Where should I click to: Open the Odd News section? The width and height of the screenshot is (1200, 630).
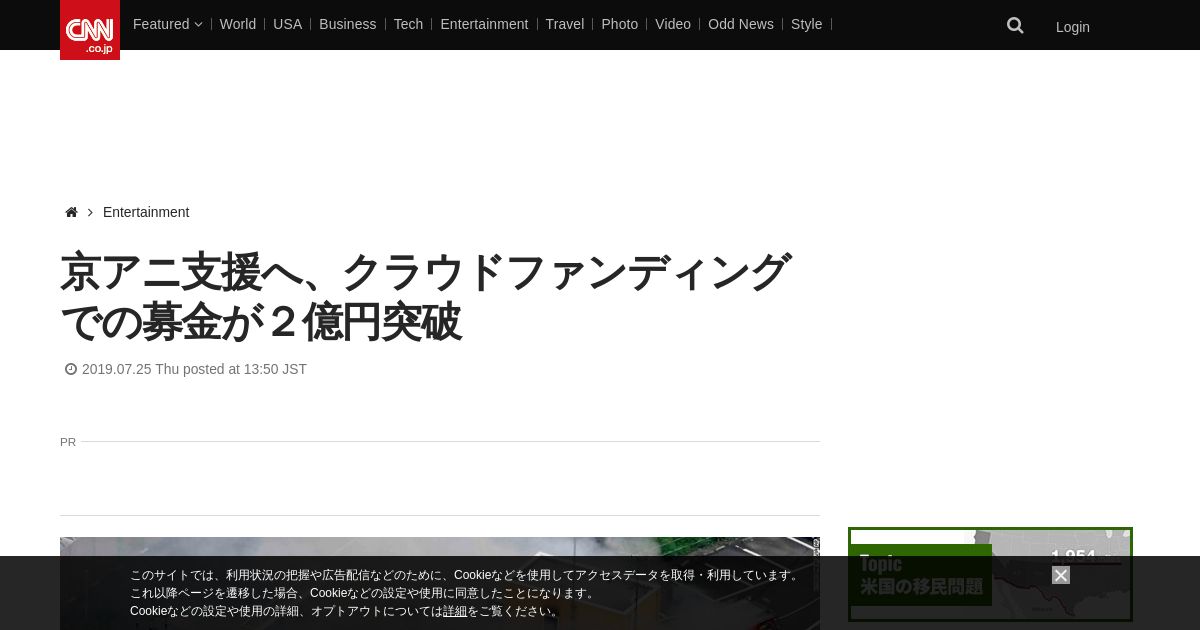pyautogui.click(x=741, y=24)
